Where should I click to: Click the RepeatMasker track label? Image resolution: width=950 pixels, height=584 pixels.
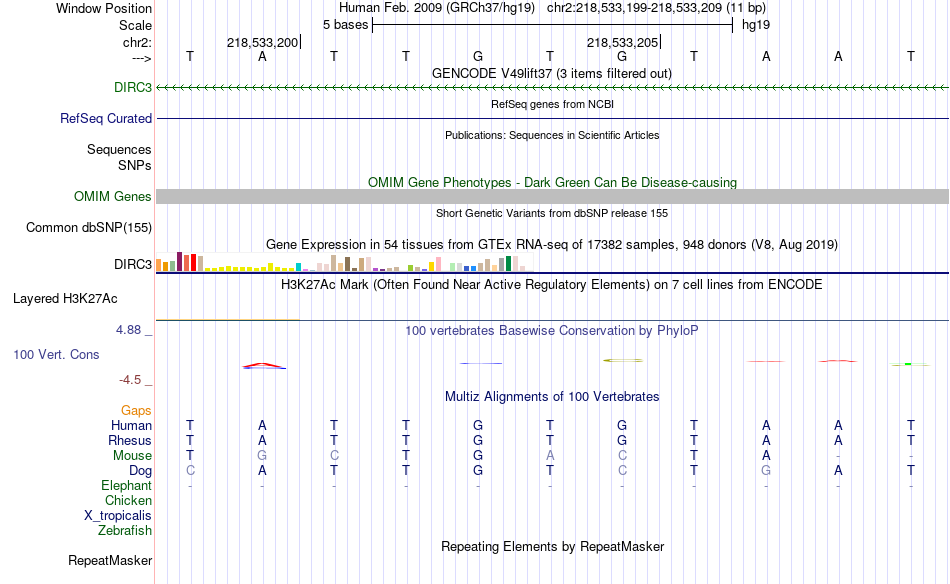[110, 560]
